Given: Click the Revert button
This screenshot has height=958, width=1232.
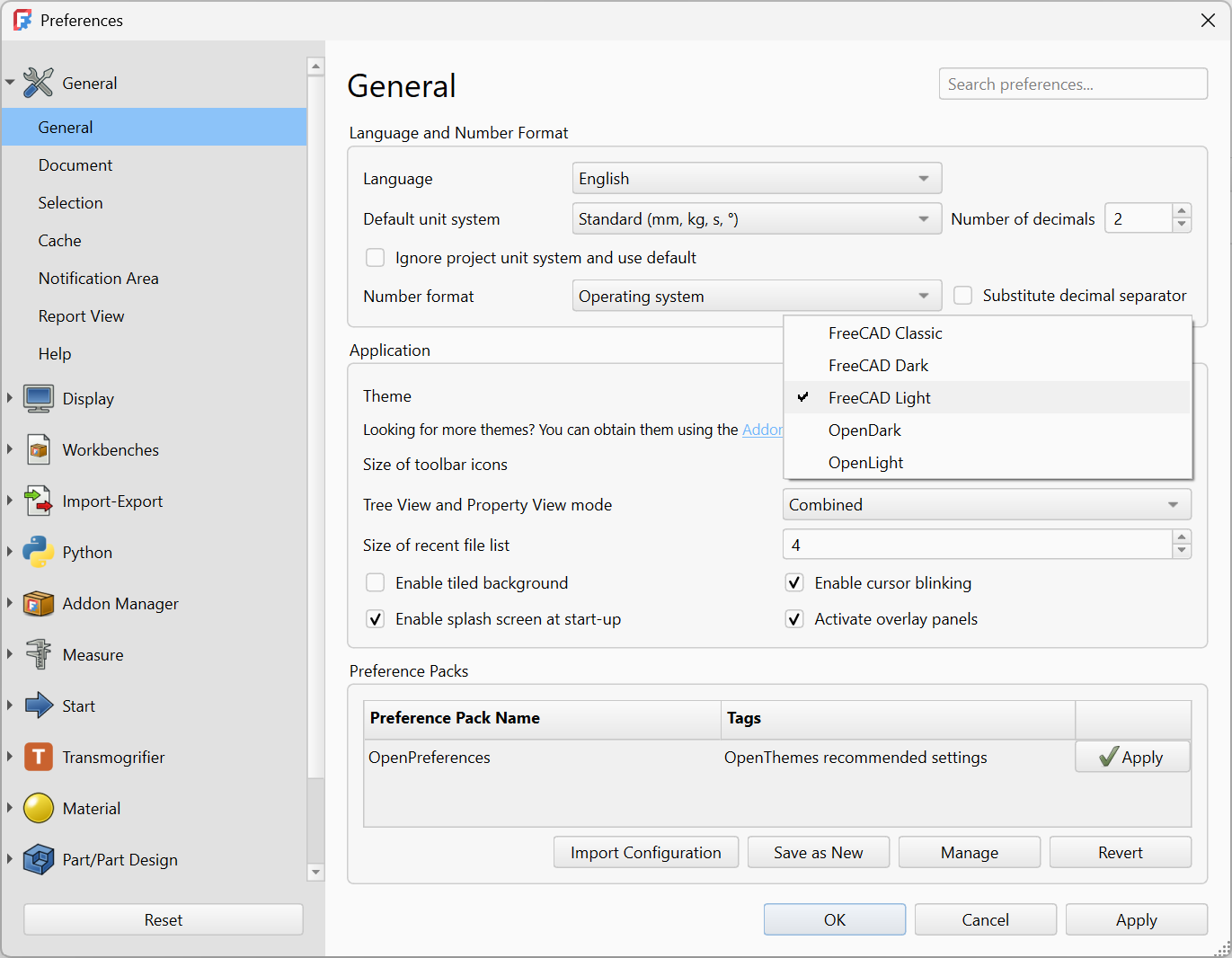Looking at the screenshot, I should 1121,853.
